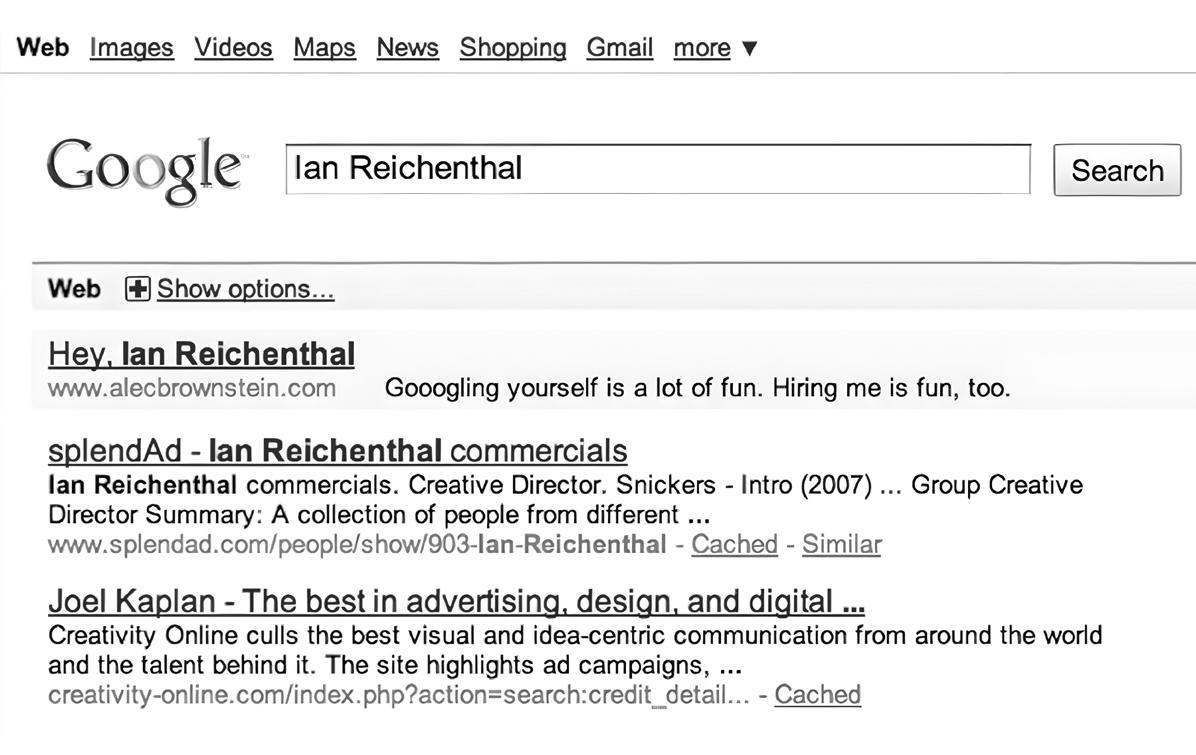
Task: Expand Show options plus icon
Action: 137,290
